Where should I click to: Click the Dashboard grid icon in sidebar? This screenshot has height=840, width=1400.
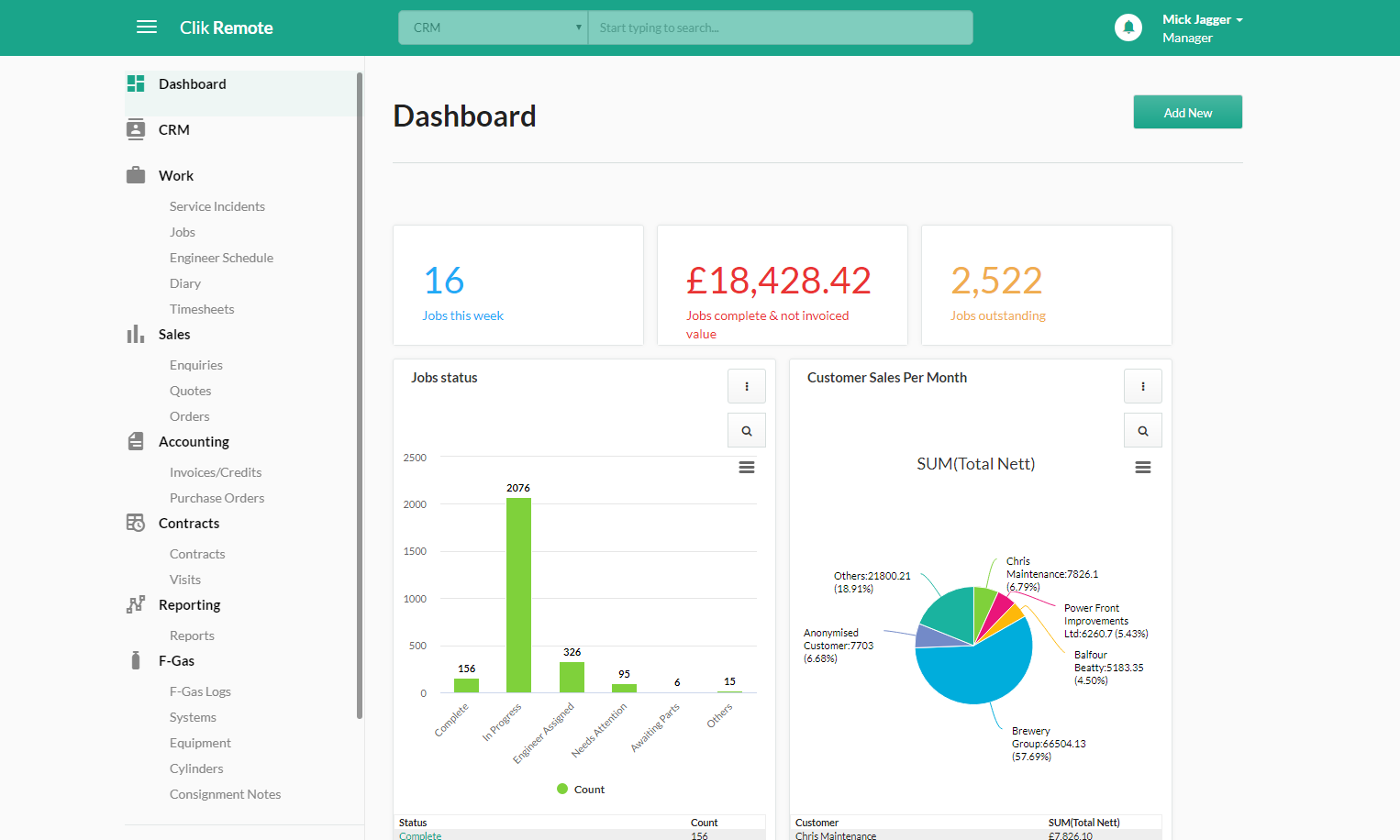coord(136,83)
